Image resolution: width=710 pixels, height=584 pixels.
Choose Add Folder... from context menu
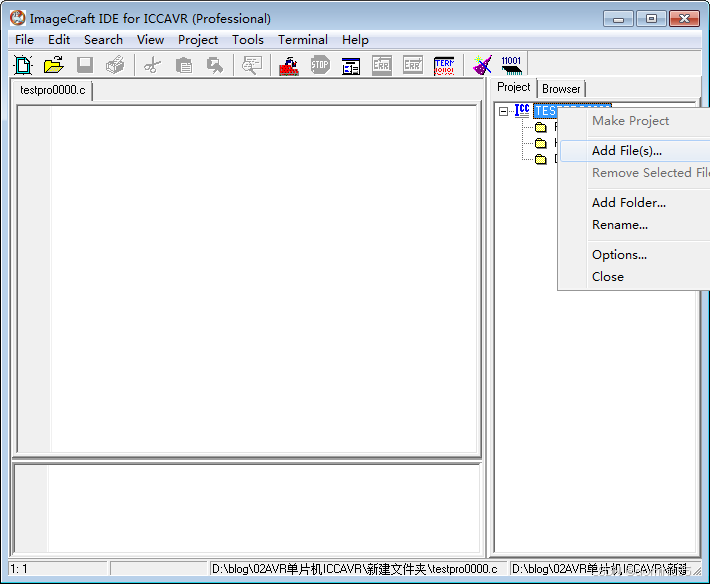click(635, 203)
